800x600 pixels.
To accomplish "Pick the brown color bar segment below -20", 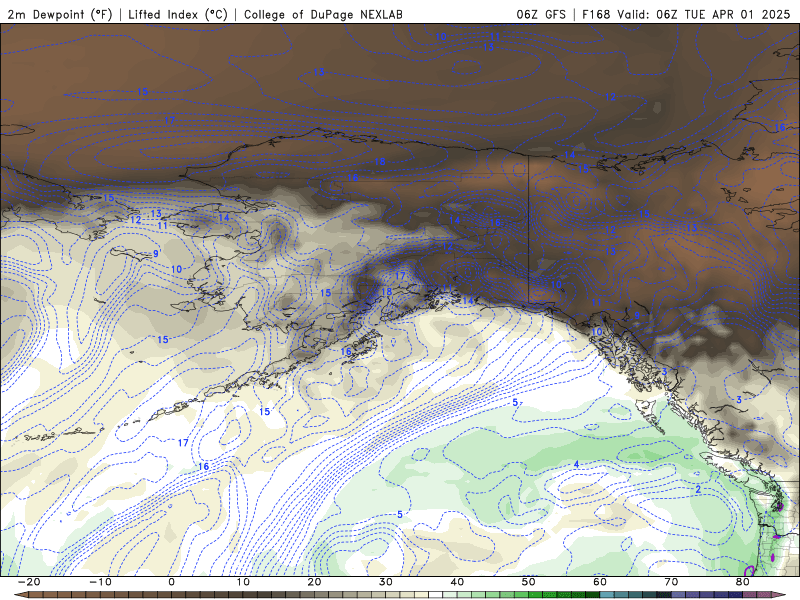I will [x=36, y=595].
